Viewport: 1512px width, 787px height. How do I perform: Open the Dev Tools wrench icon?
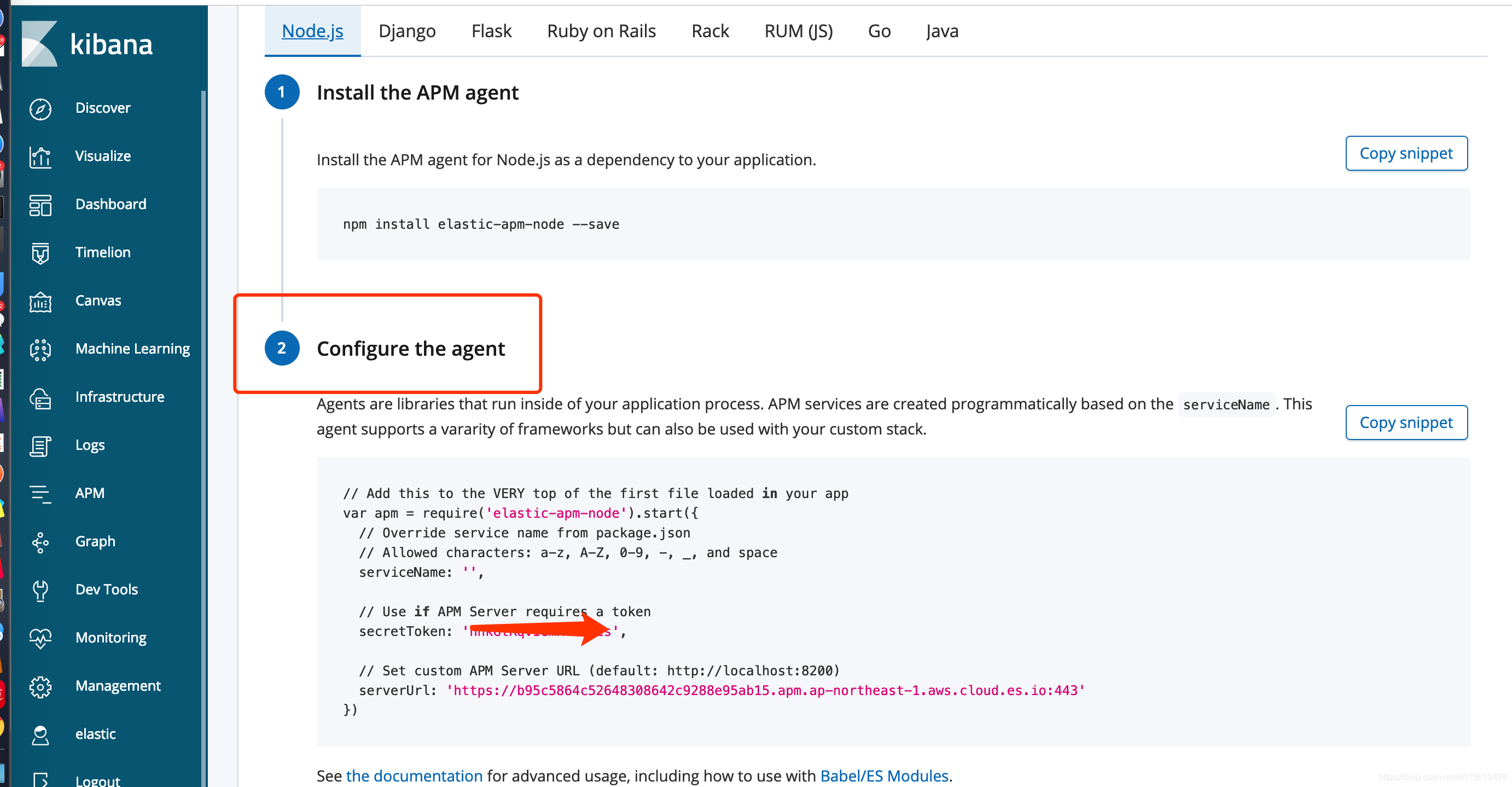click(40, 590)
